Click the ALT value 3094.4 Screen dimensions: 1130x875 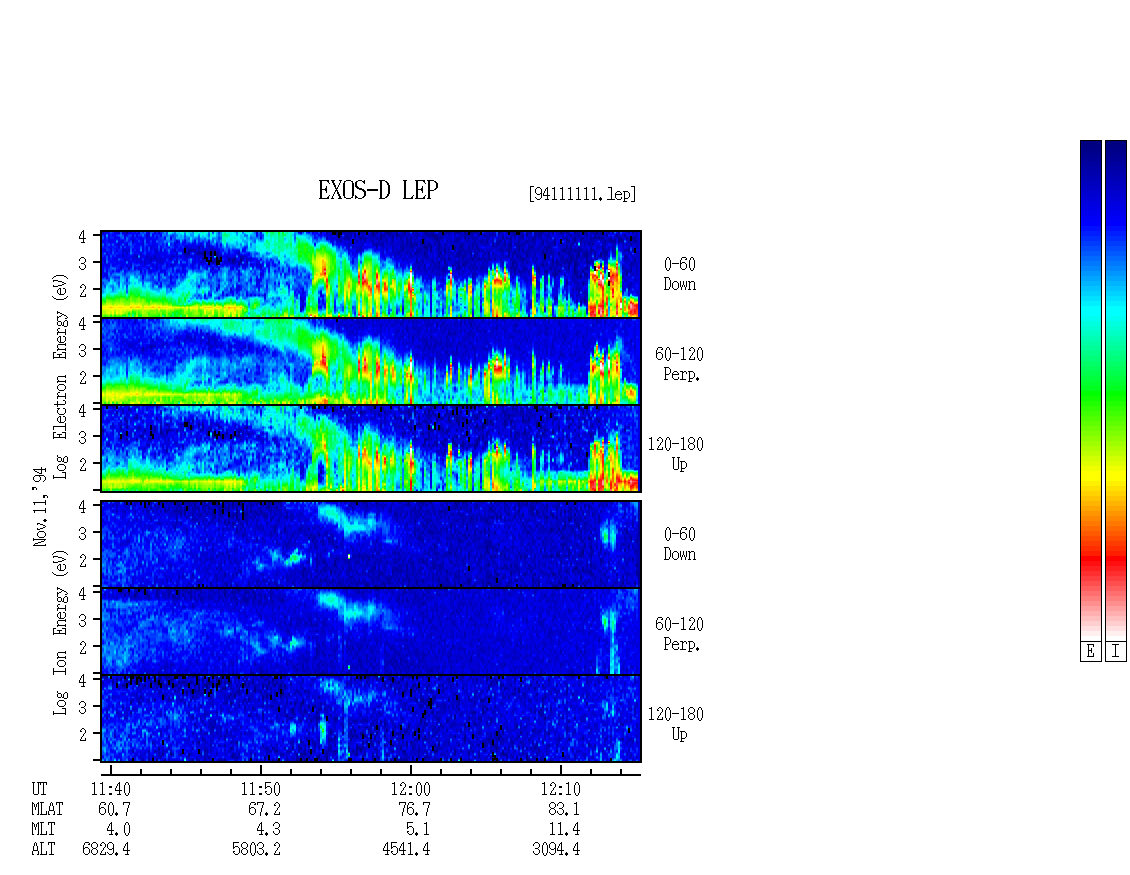coord(556,850)
